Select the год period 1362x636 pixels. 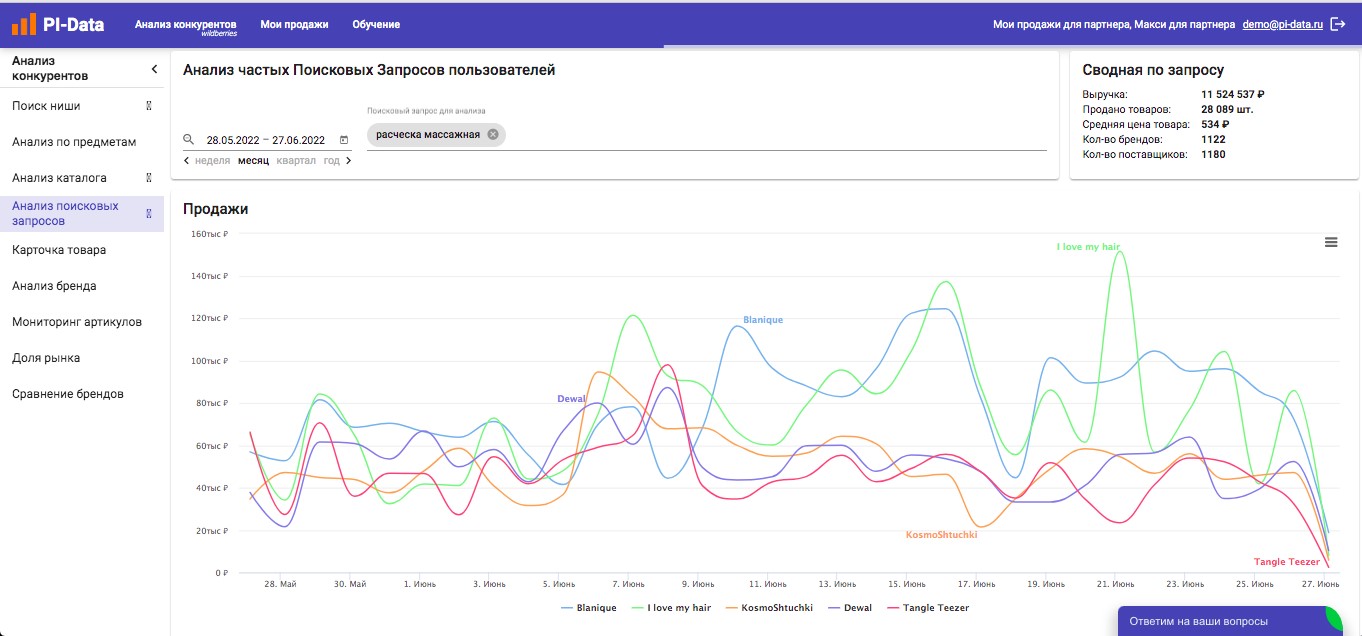(x=331, y=161)
